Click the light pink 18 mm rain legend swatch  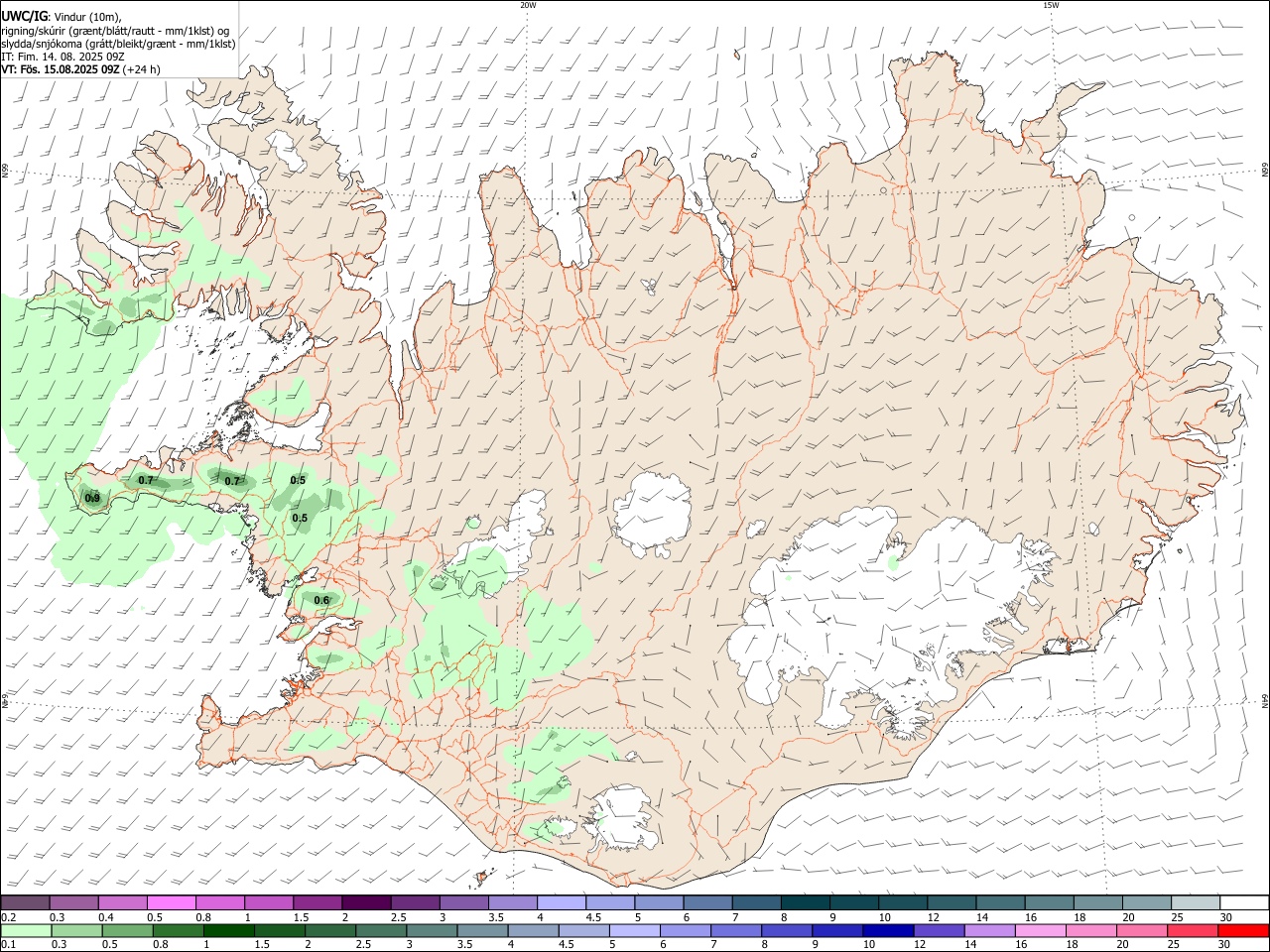pos(1040,931)
